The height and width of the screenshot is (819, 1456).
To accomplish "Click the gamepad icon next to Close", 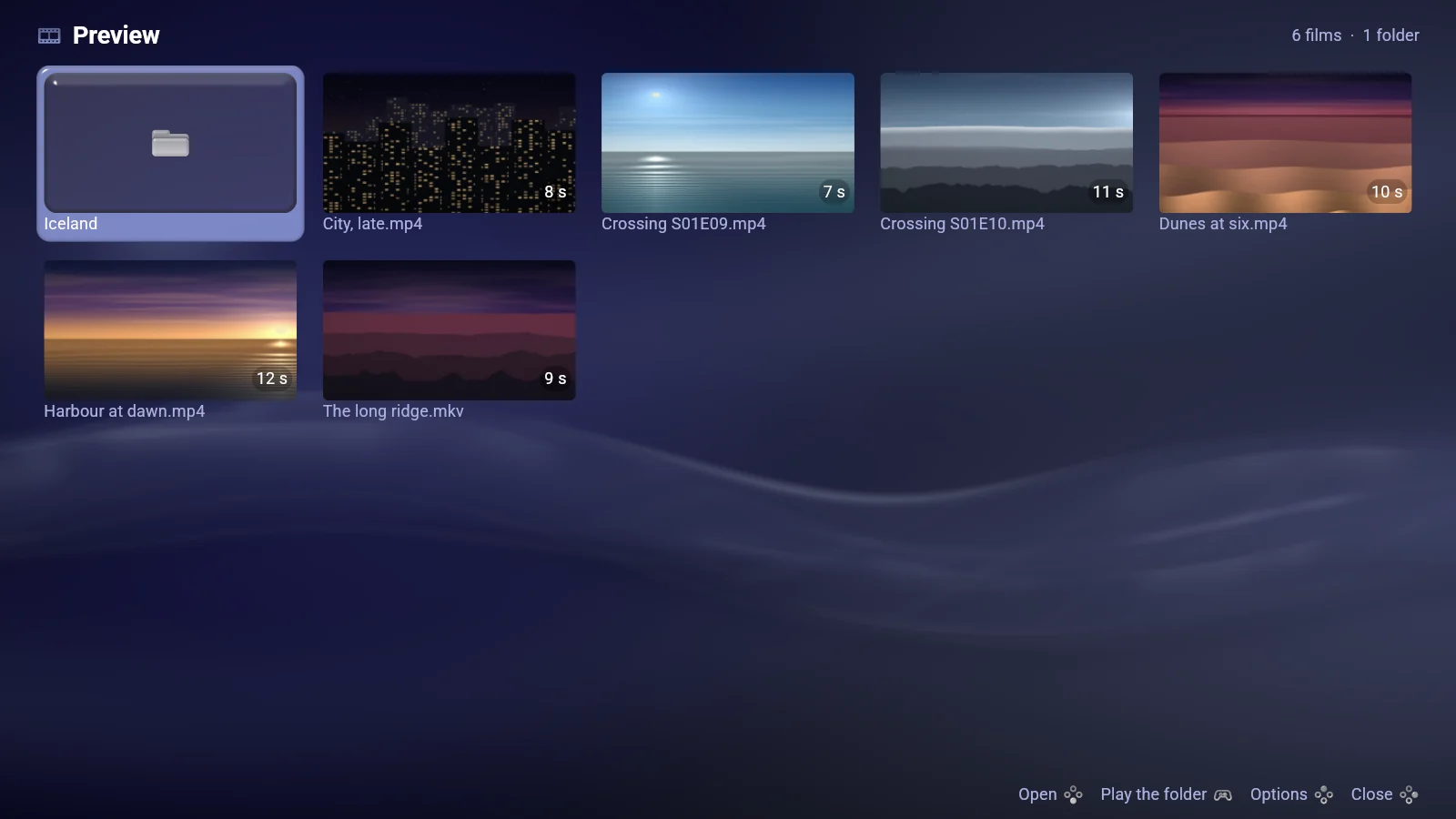I will (x=1409, y=794).
